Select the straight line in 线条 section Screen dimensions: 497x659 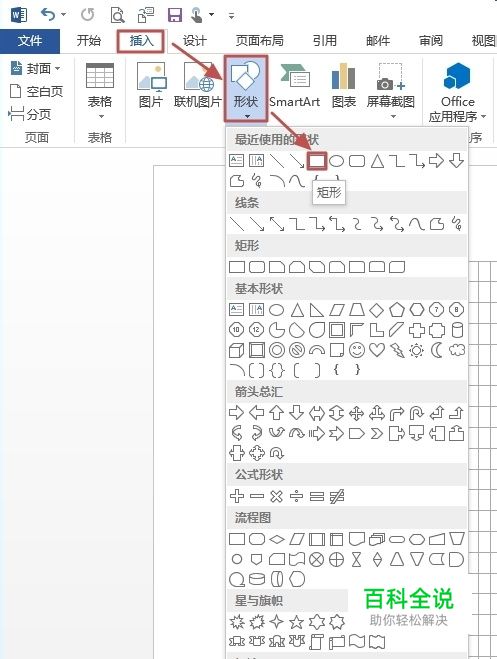(237, 224)
